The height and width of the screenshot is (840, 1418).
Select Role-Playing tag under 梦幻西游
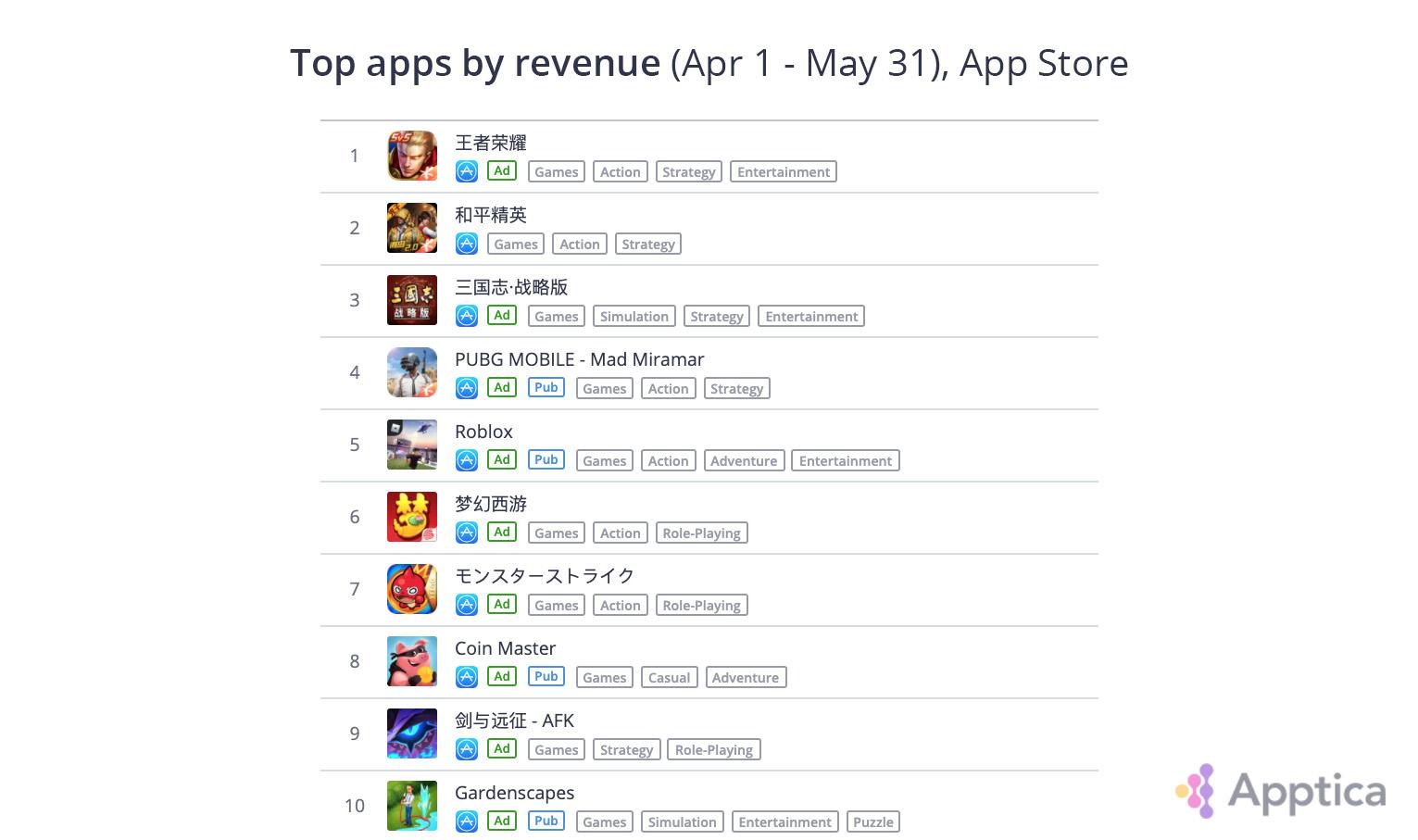tap(701, 533)
